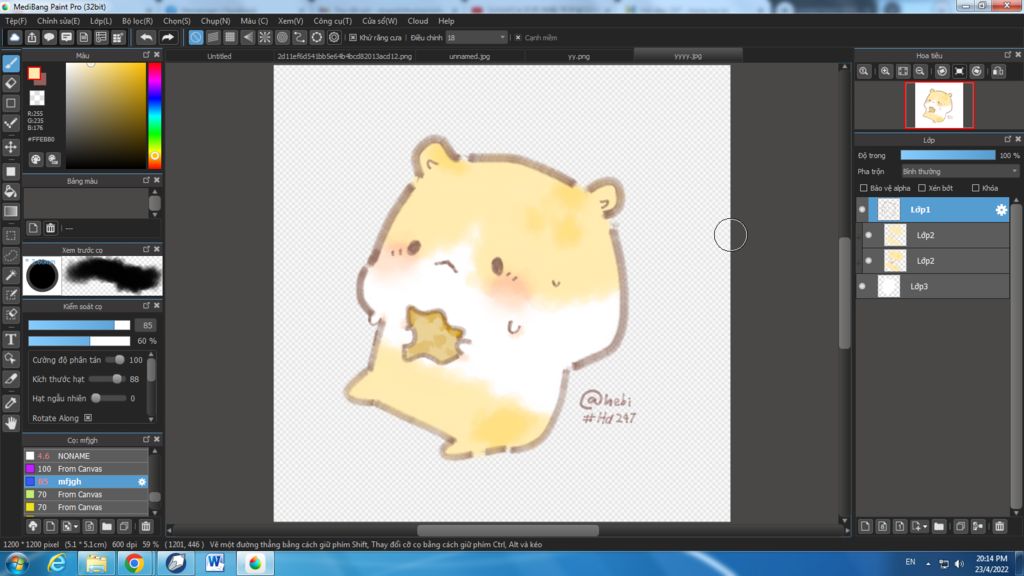
Task: Select the Text tool
Action: pos(11,339)
